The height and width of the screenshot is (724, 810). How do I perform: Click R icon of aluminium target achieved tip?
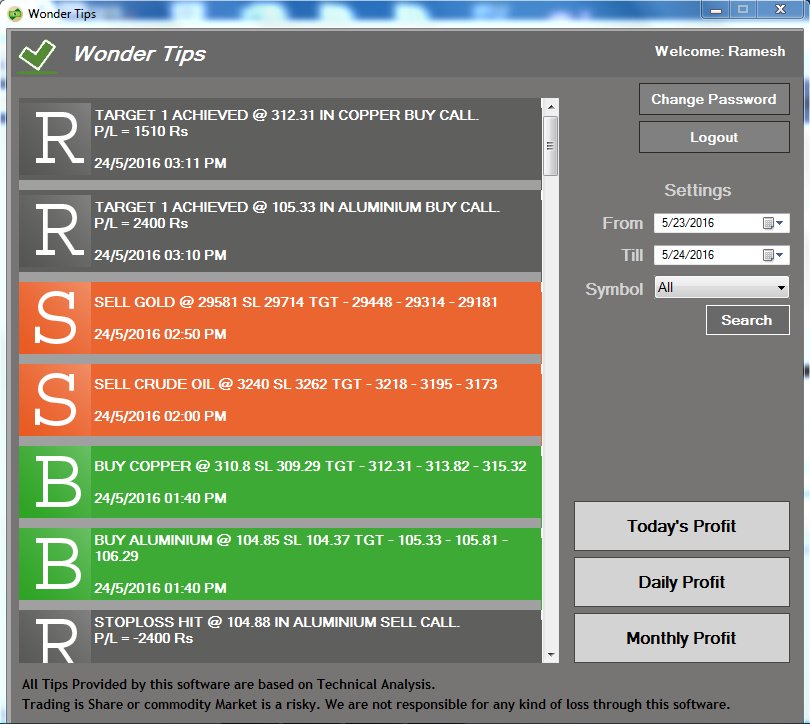coord(55,231)
